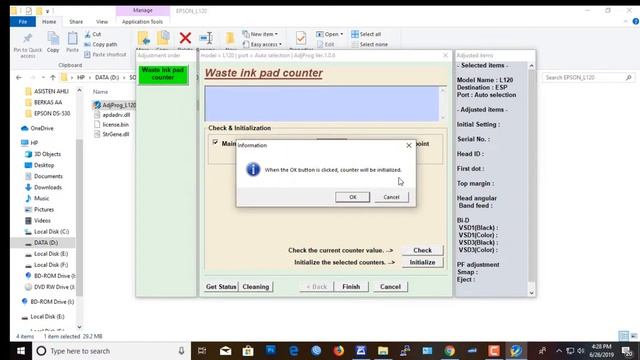Launch Firefox from the taskbar
This screenshot has width=640, height=360.
tap(338, 351)
